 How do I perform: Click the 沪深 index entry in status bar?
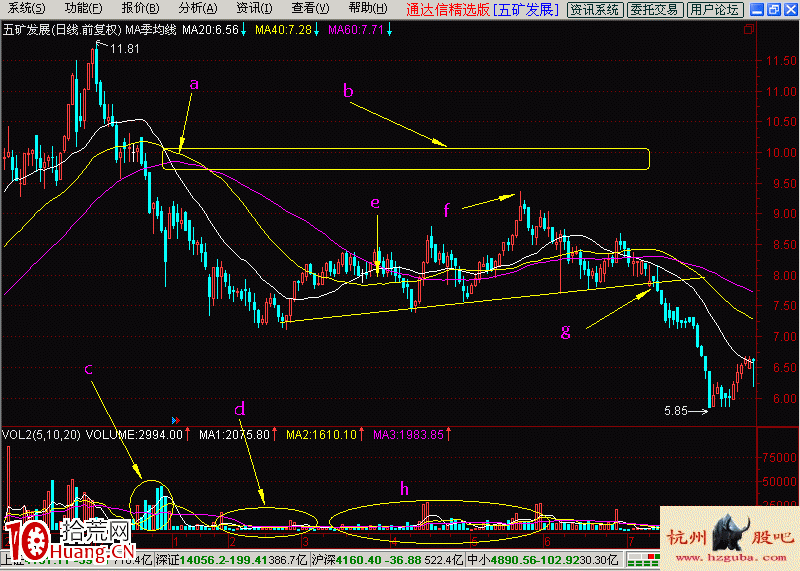(x=387, y=560)
